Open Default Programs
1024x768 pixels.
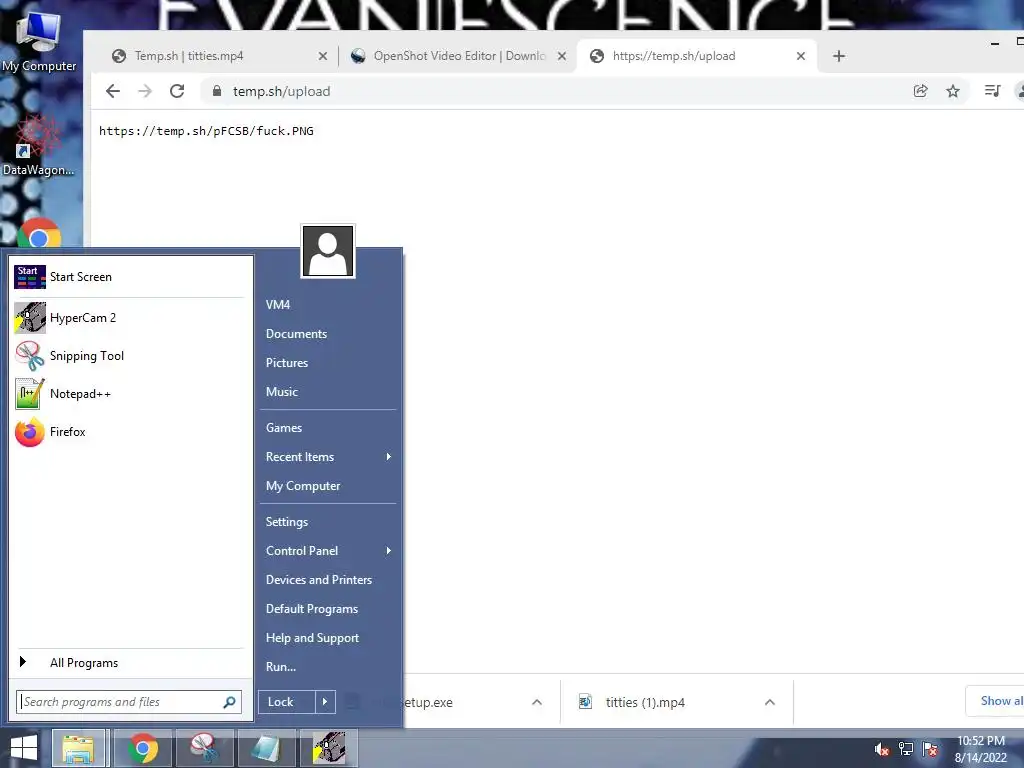(x=312, y=609)
